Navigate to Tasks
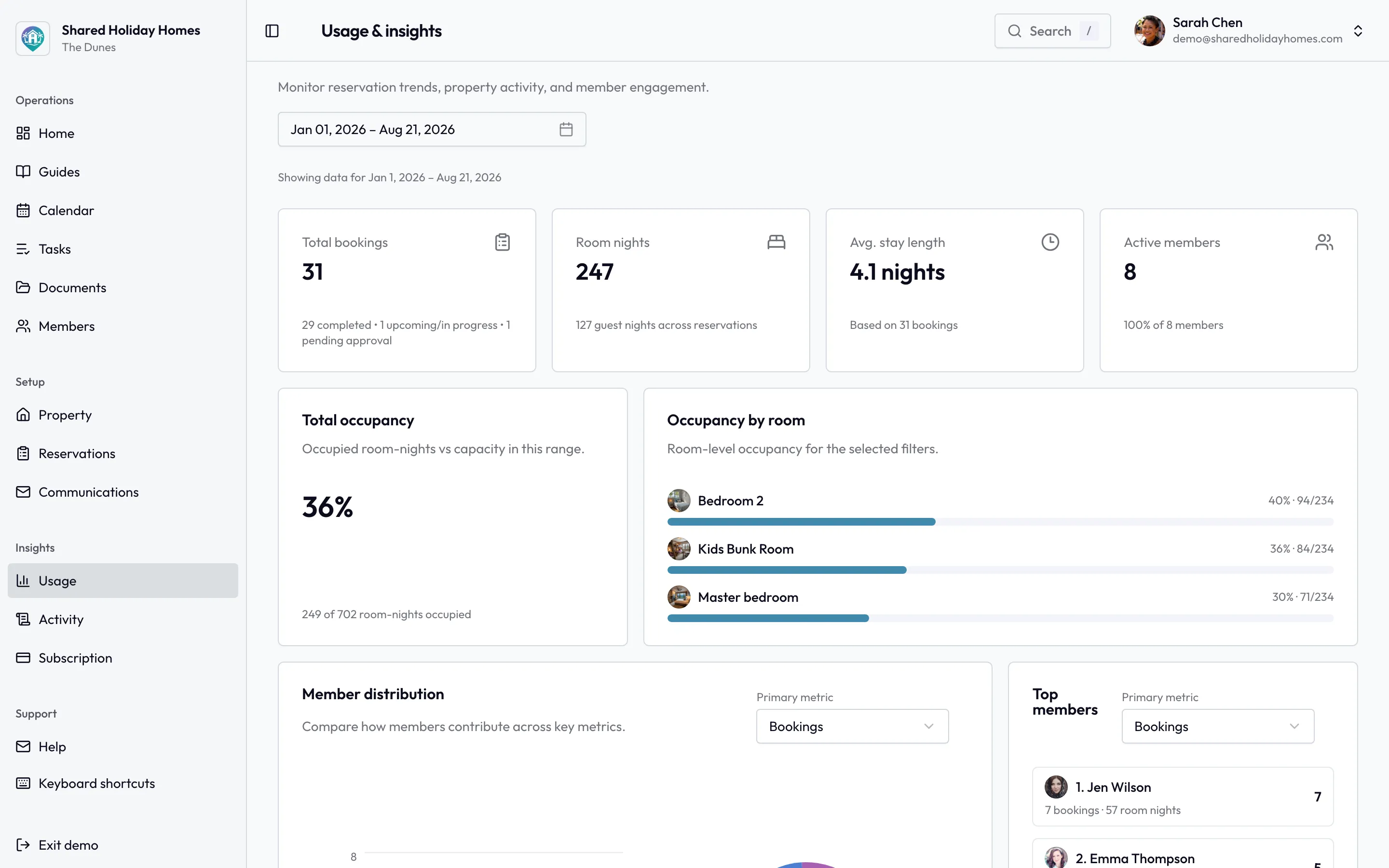Viewport: 1389px width, 868px height. click(x=123, y=248)
